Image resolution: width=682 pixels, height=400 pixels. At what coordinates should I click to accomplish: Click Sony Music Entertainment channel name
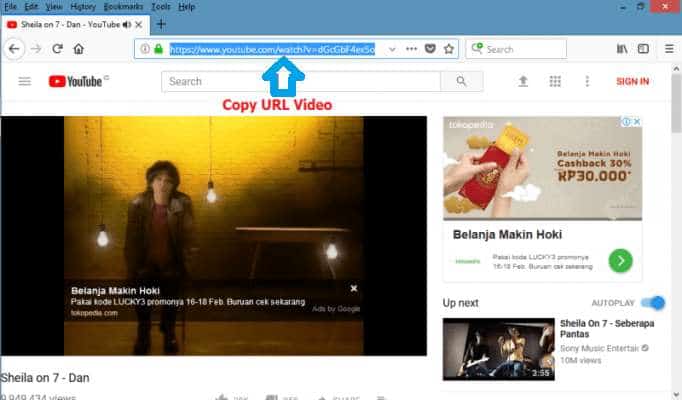coord(600,348)
